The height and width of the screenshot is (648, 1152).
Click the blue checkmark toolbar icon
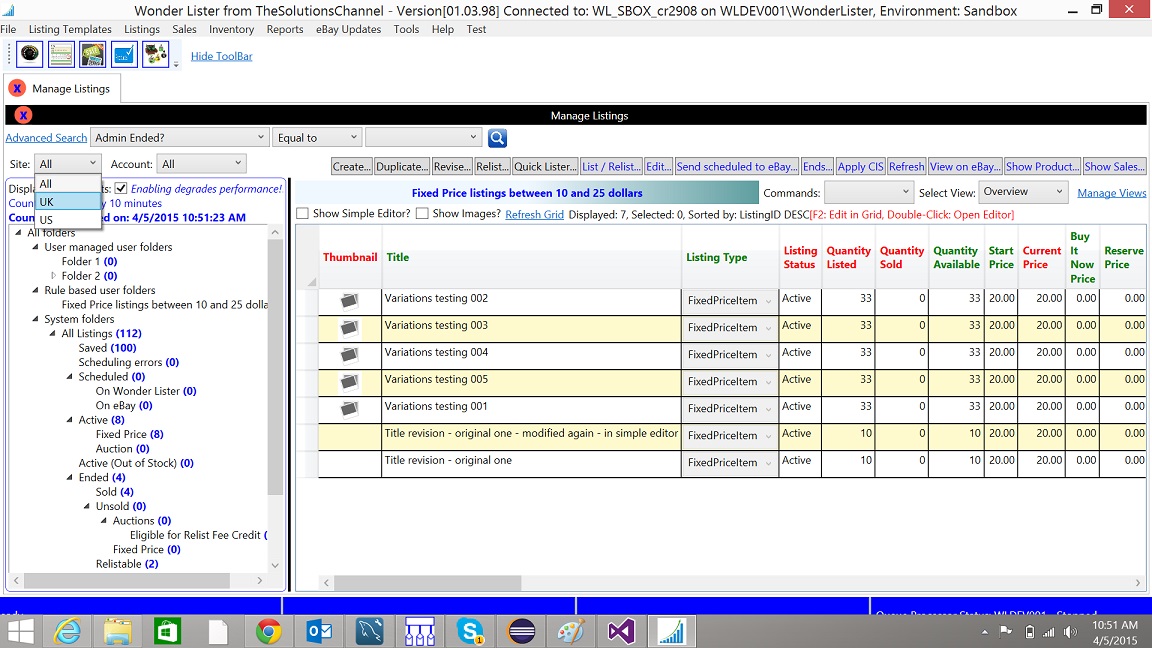(x=124, y=54)
